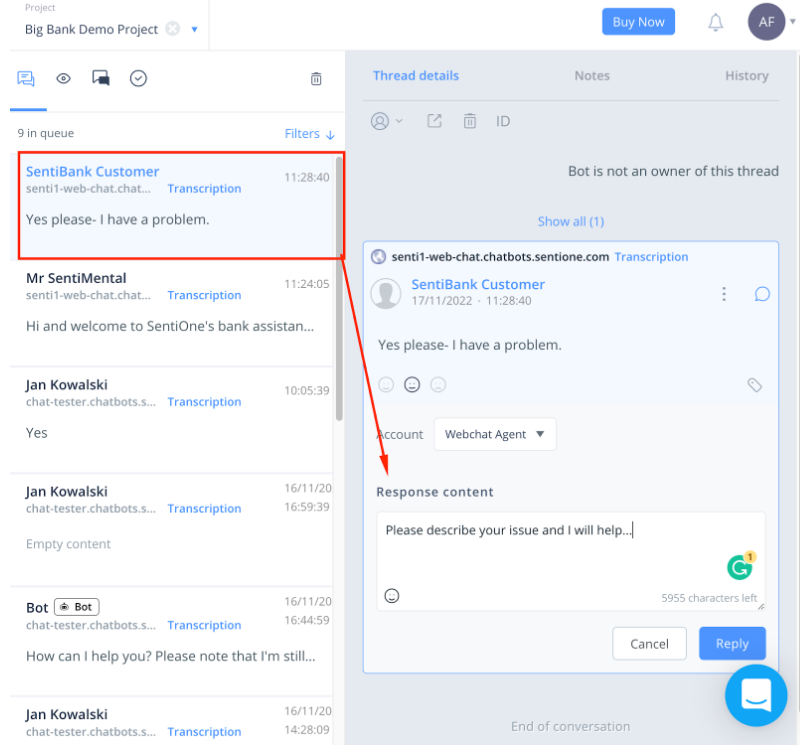
Task: Expand the dropdown arrow beside the AF avatar
Action: [793, 21]
